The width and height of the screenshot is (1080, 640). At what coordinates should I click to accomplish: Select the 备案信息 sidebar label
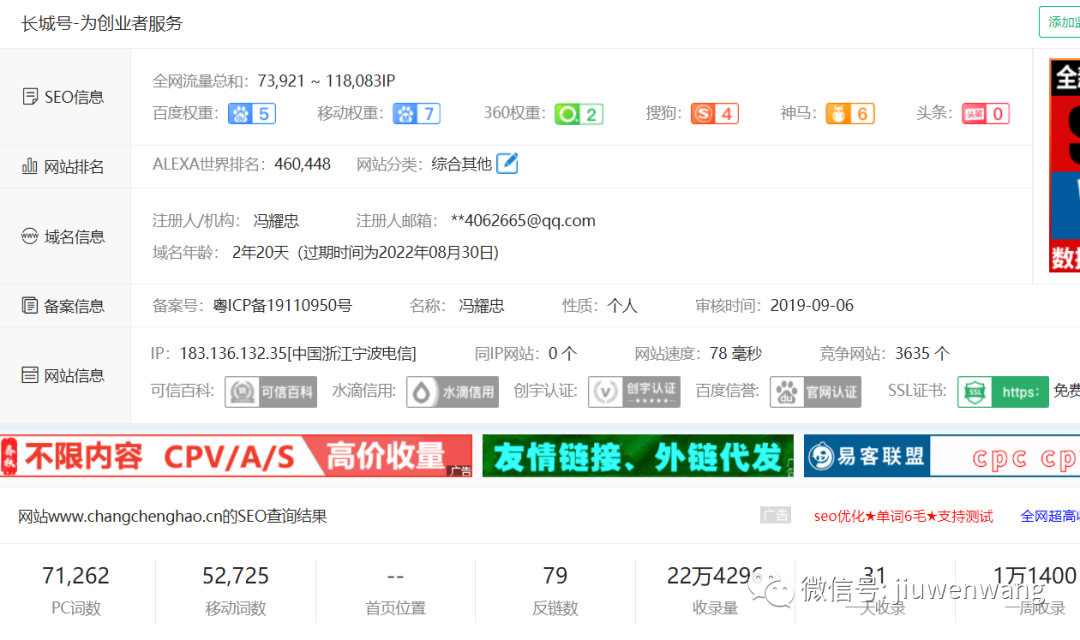(x=74, y=306)
